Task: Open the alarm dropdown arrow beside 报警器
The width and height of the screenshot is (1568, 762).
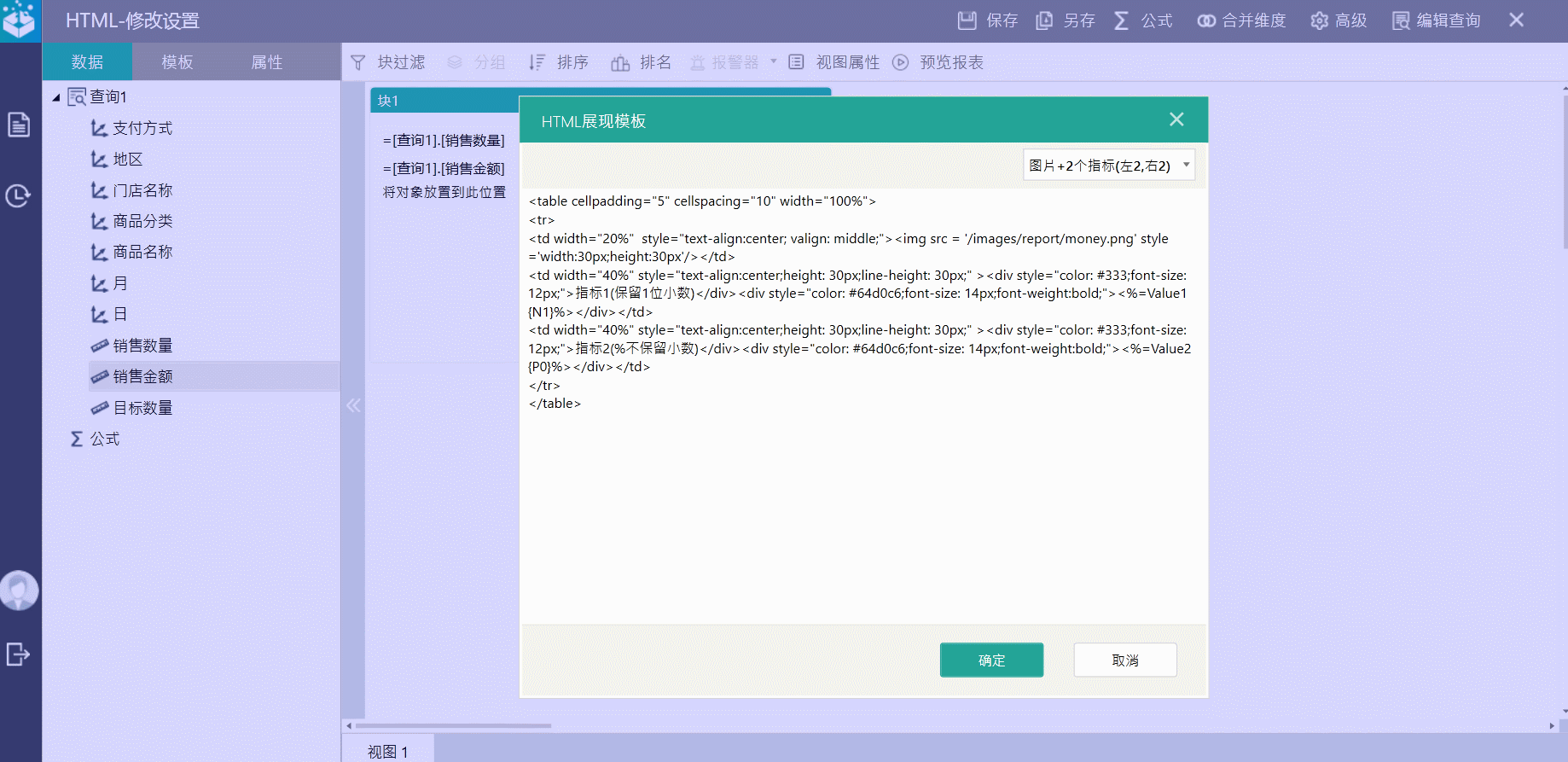Action: [x=774, y=61]
